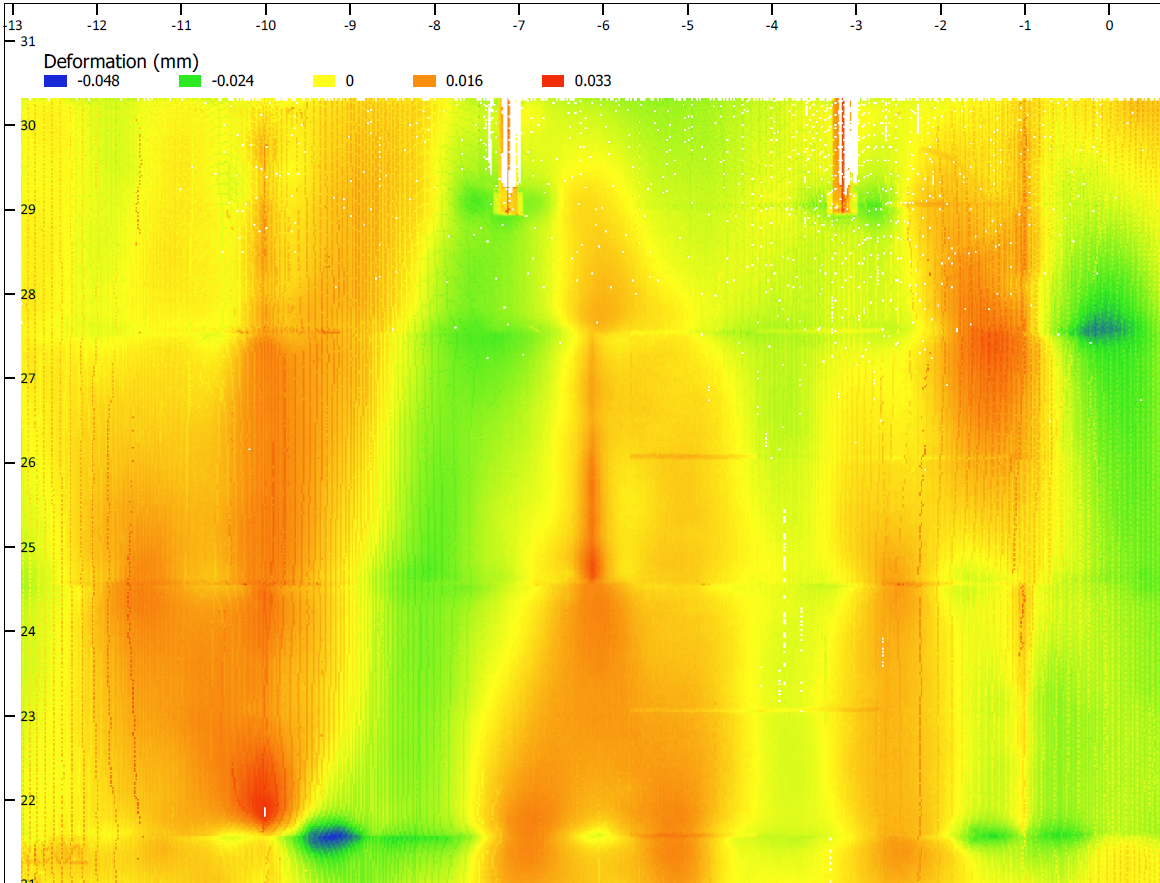Viewport: 1160px width, 883px height.
Task: Click the 22 tick label on left axis
Action: [x=29, y=800]
